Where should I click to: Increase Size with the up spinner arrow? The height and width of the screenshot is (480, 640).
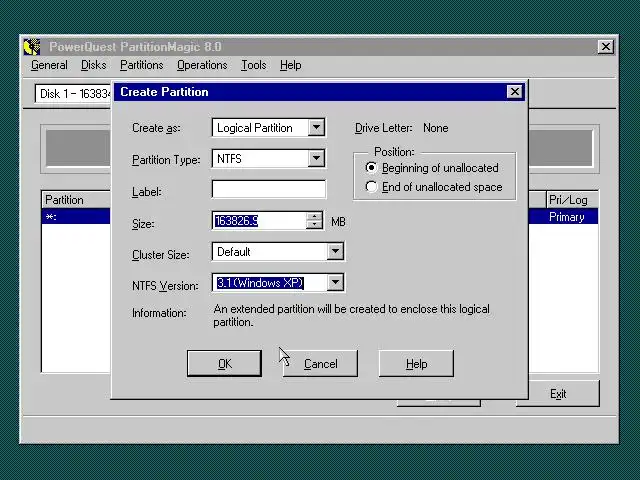click(314, 216)
